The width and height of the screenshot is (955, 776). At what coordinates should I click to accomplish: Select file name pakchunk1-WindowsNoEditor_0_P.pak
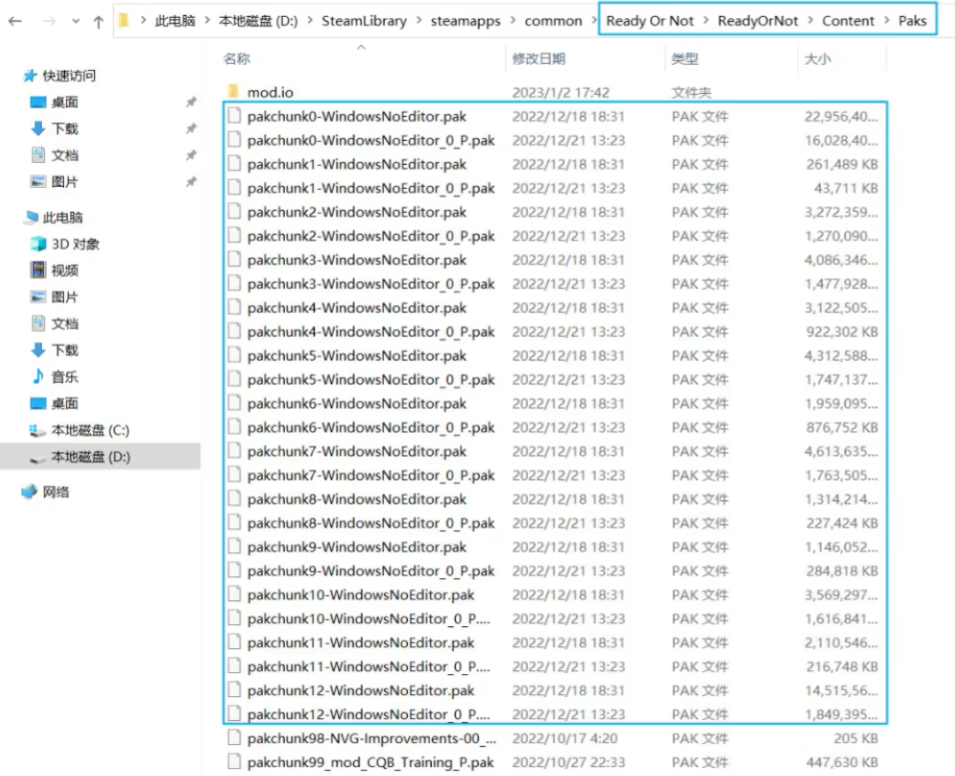371,188
